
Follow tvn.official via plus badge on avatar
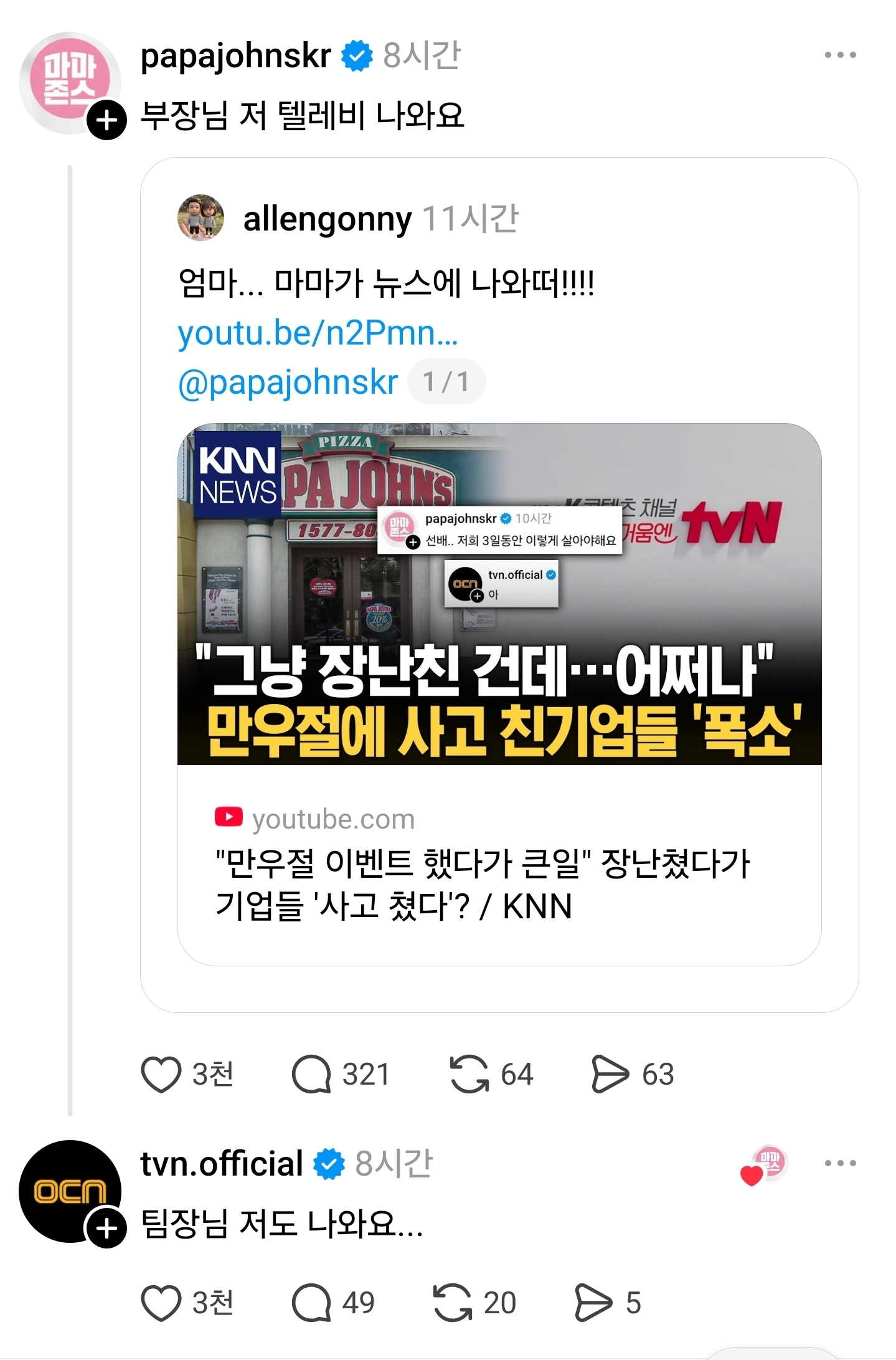(x=107, y=1228)
